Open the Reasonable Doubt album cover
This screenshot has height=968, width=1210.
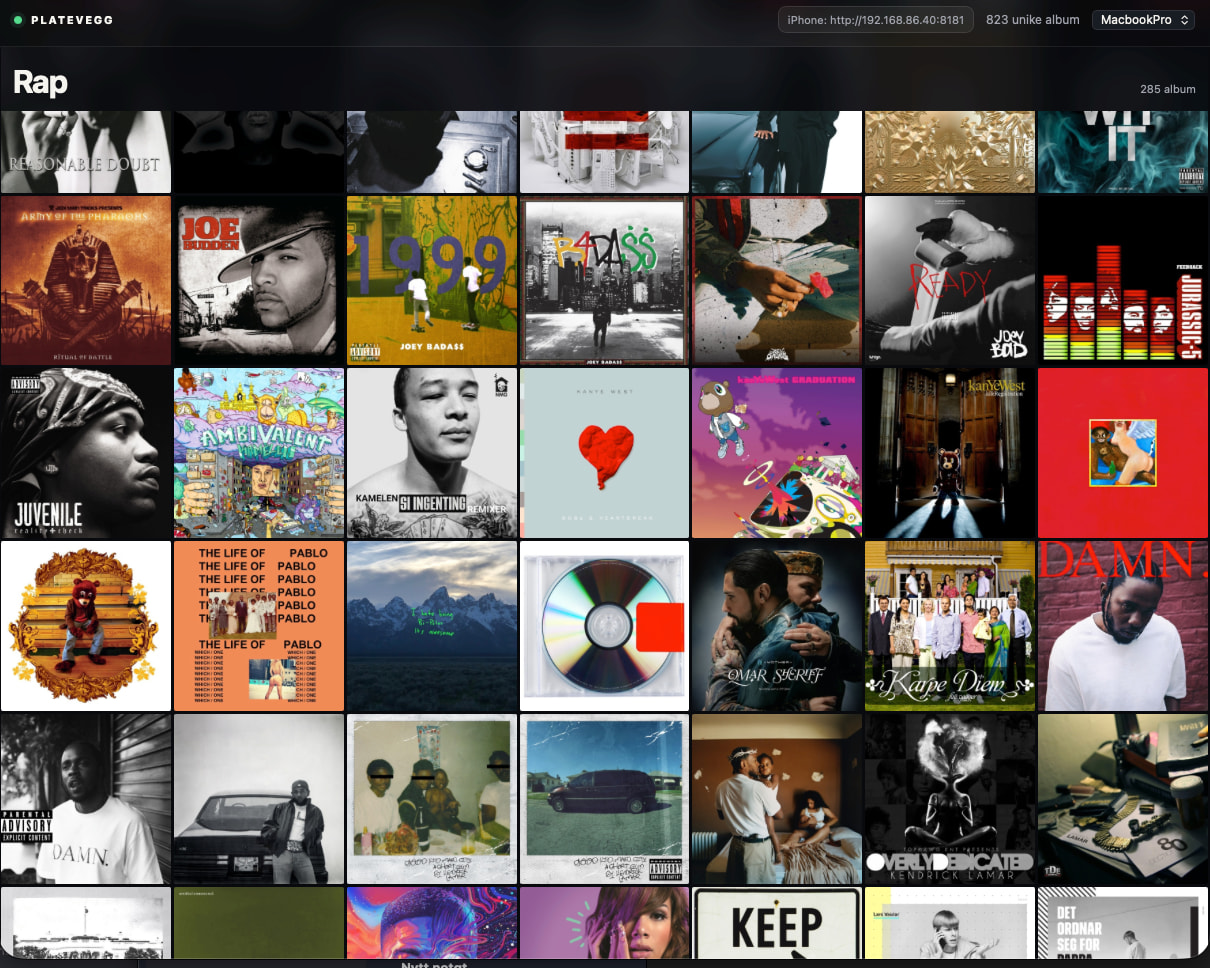(x=86, y=152)
